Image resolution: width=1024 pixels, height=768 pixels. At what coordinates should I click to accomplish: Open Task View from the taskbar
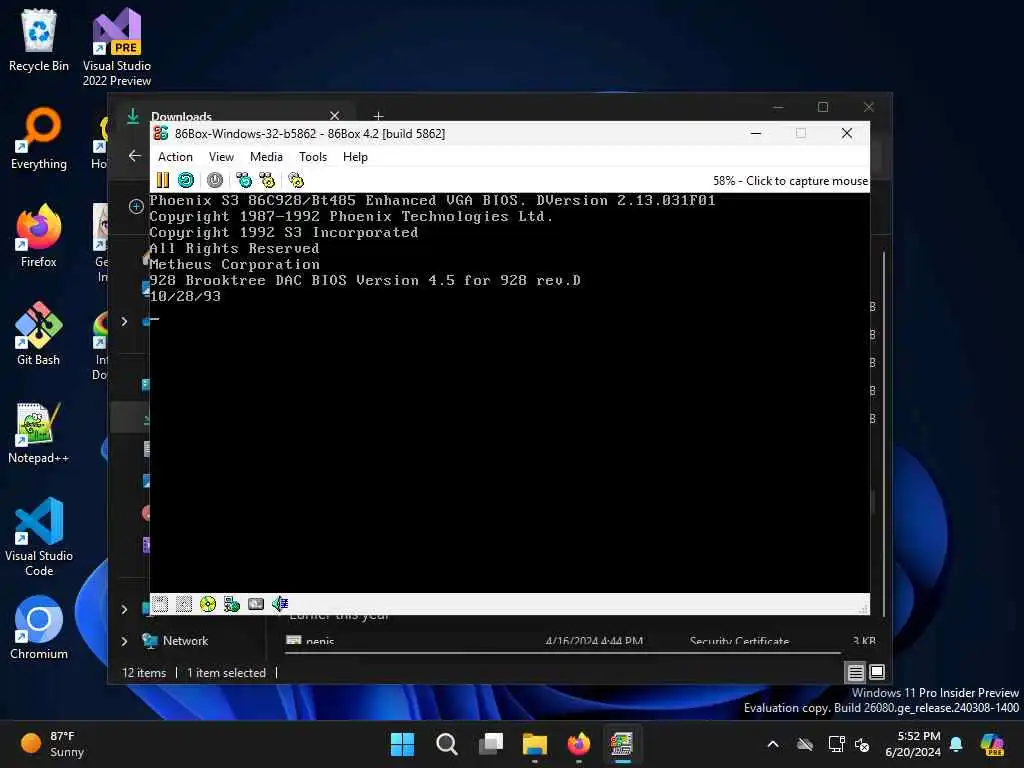(x=490, y=744)
